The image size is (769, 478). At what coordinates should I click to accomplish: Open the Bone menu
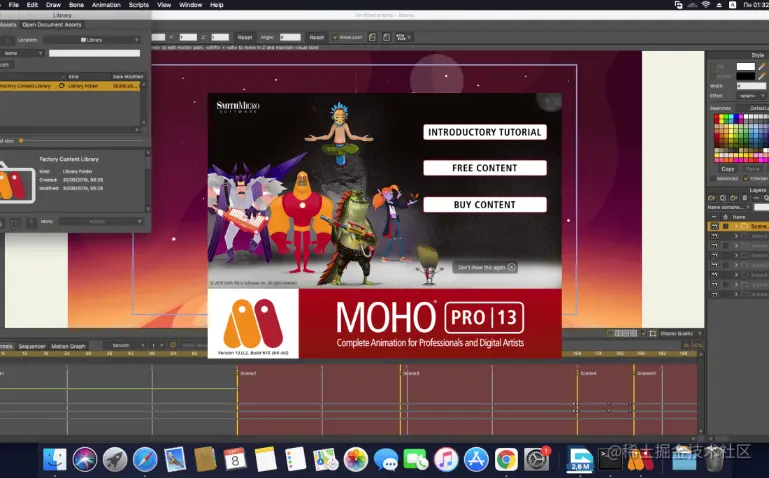[x=76, y=5]
